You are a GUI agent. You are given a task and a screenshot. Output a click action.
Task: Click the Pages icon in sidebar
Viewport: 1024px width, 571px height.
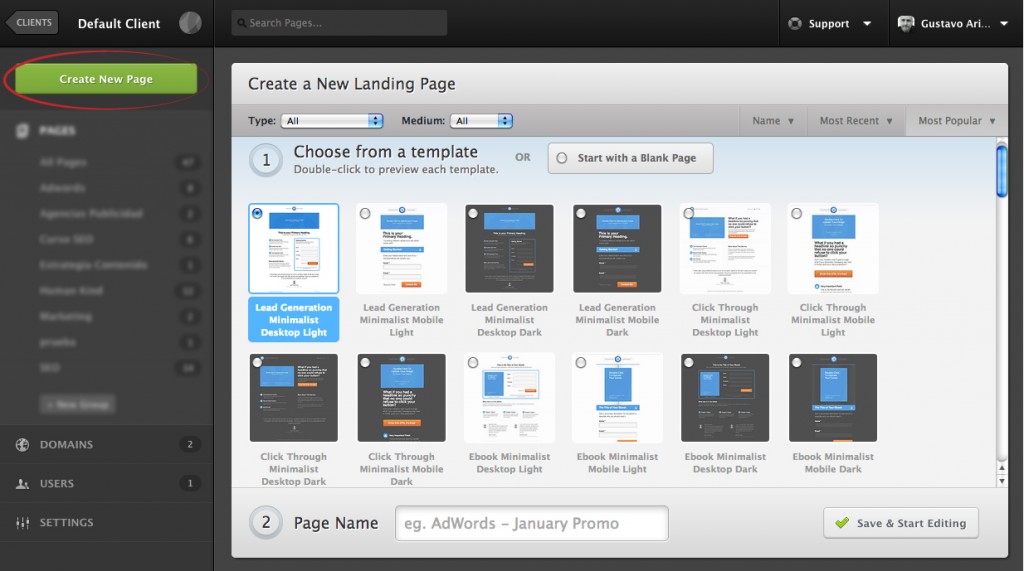22,131
